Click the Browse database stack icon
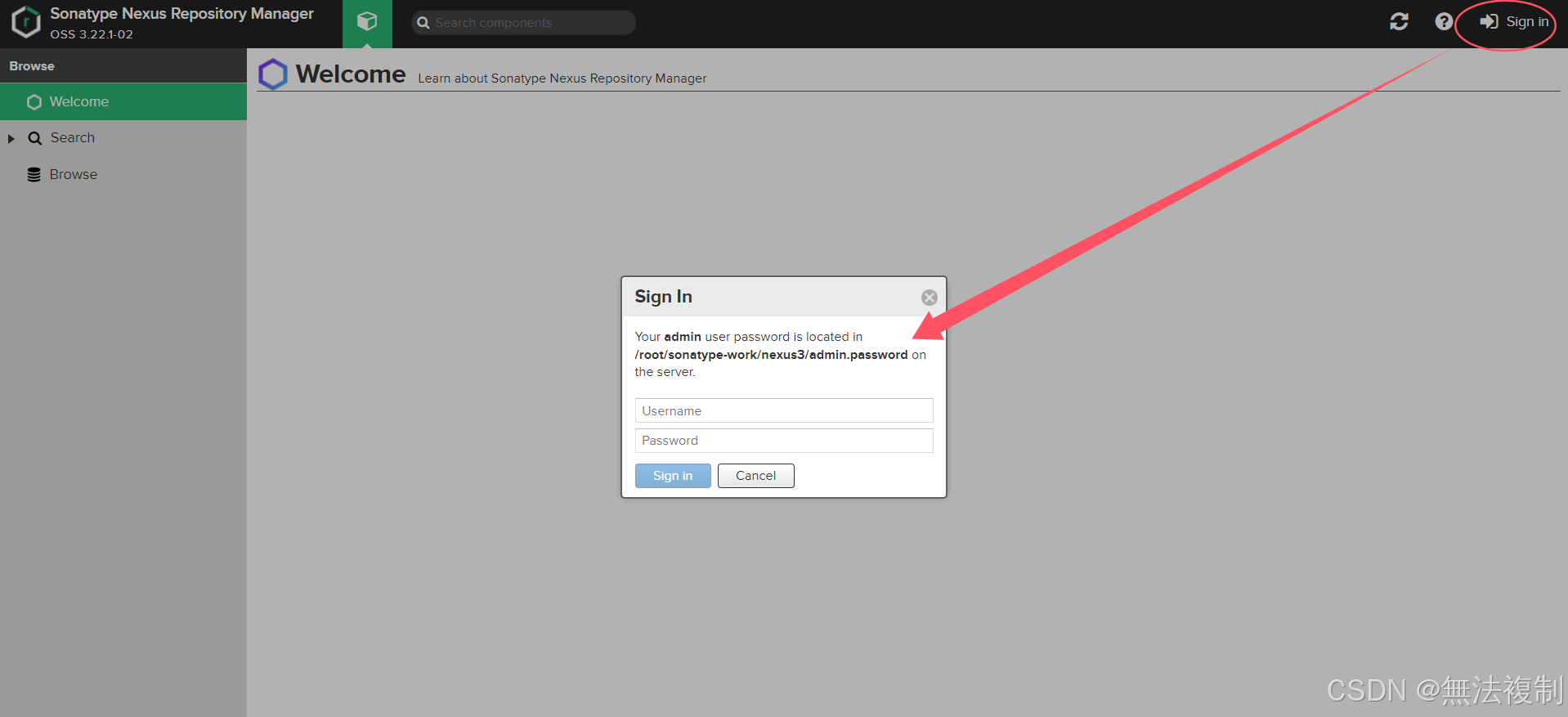This screenshot has width=1568, height=717. (34, 174)
